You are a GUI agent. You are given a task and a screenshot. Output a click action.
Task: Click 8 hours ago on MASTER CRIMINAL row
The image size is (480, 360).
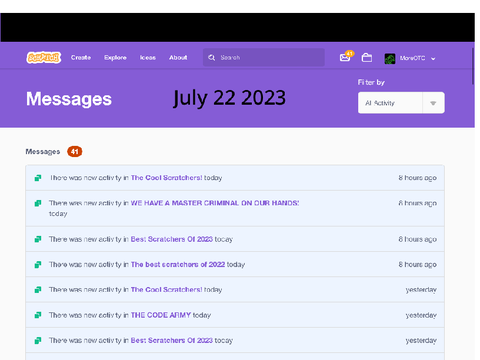(x=417, y=203)
